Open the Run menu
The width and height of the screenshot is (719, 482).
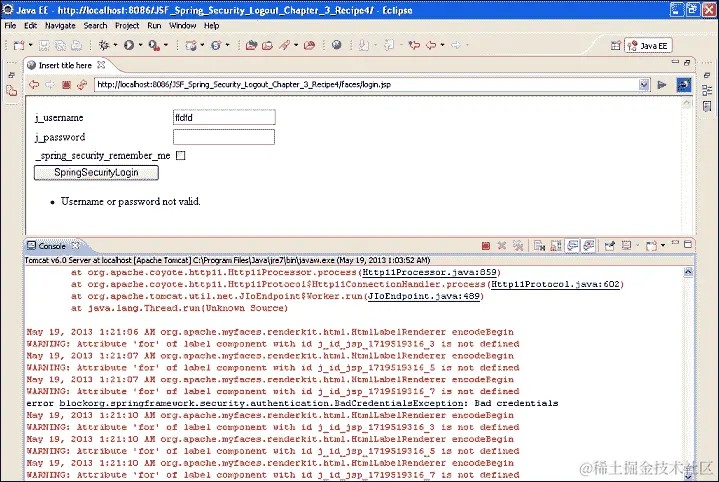(x=154, y=26)
